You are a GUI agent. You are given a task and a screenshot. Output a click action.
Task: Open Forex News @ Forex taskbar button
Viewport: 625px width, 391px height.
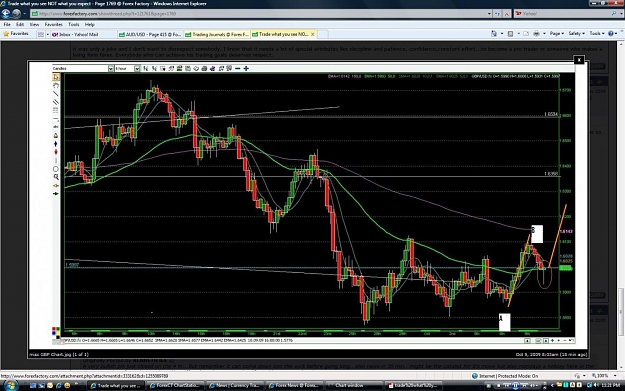click(295, 385)
